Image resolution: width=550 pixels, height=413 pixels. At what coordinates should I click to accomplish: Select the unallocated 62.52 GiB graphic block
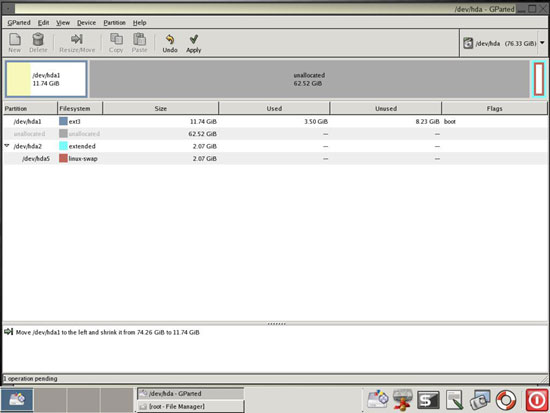(x=309, y=79)
